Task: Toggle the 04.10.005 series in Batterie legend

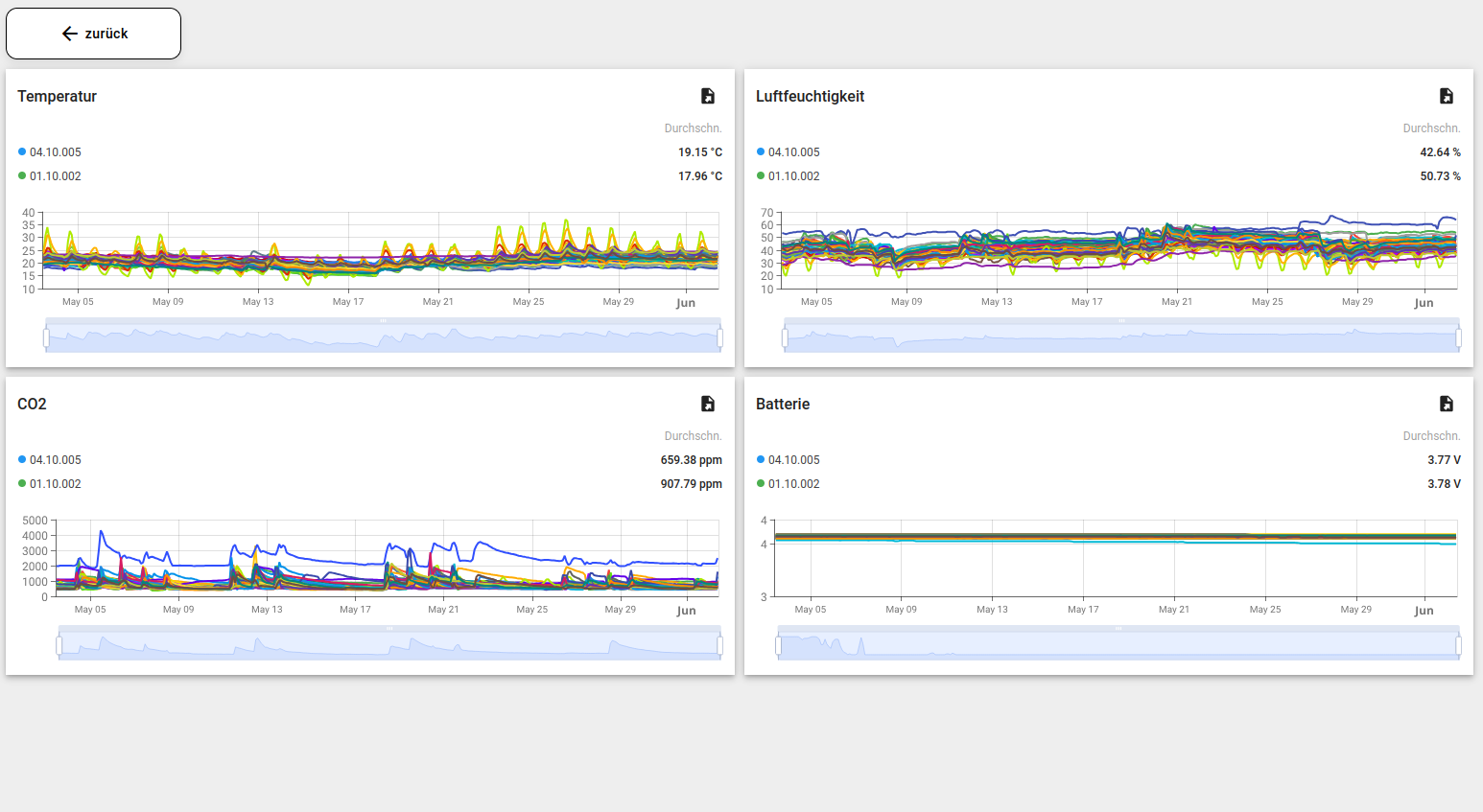Action: coord(789,460)
